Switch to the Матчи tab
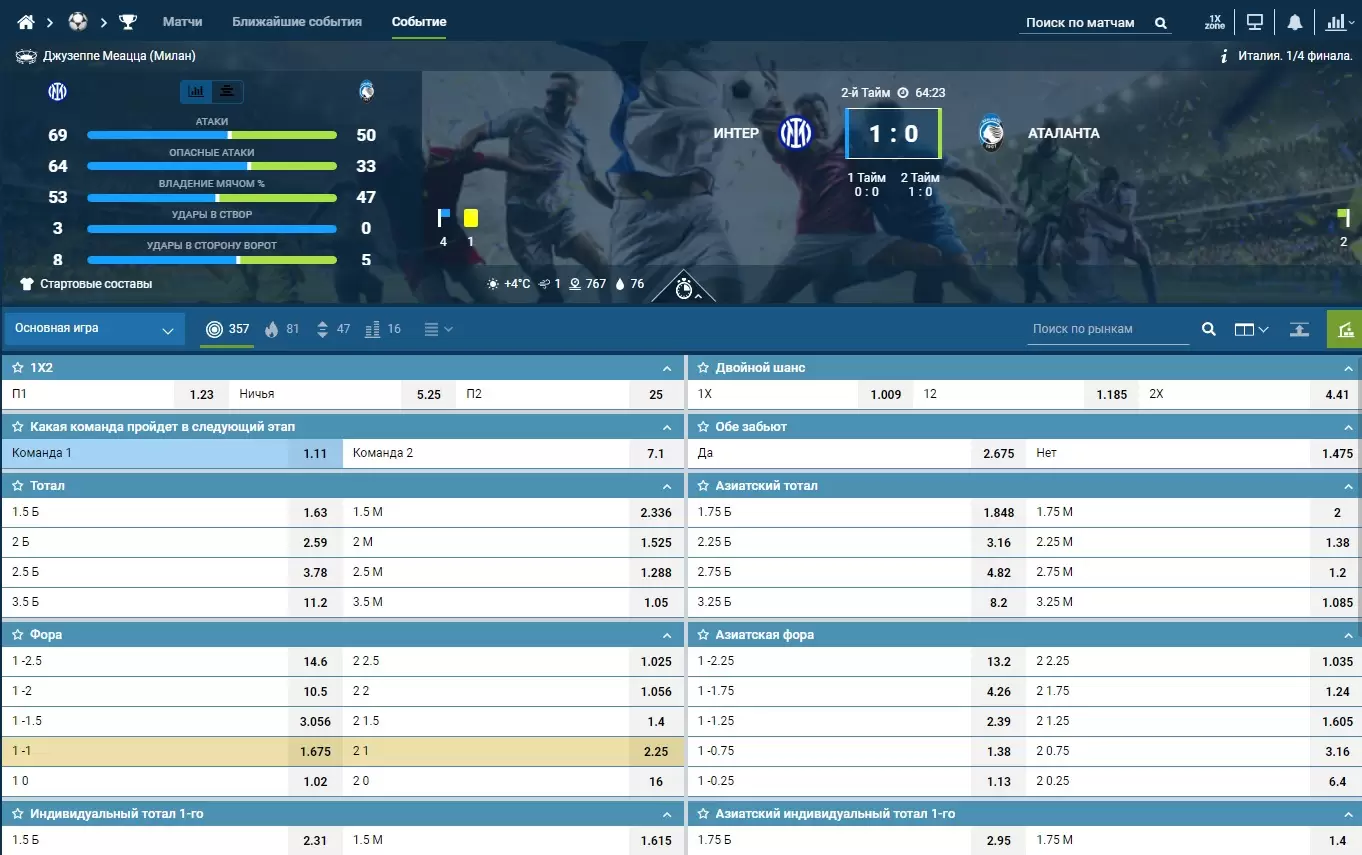This screenshot has width=1362, height=855. (x=182, y=22)
